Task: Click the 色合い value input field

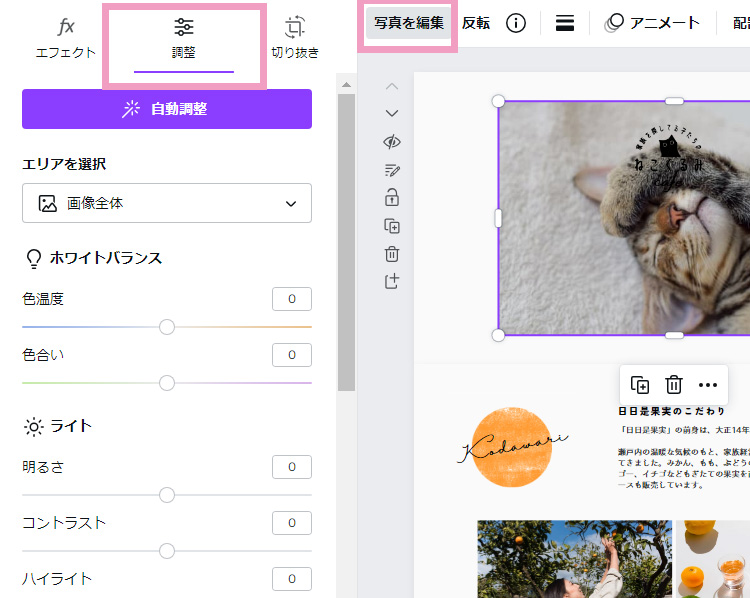Action: pyautogui.click(x=292, y=355)
